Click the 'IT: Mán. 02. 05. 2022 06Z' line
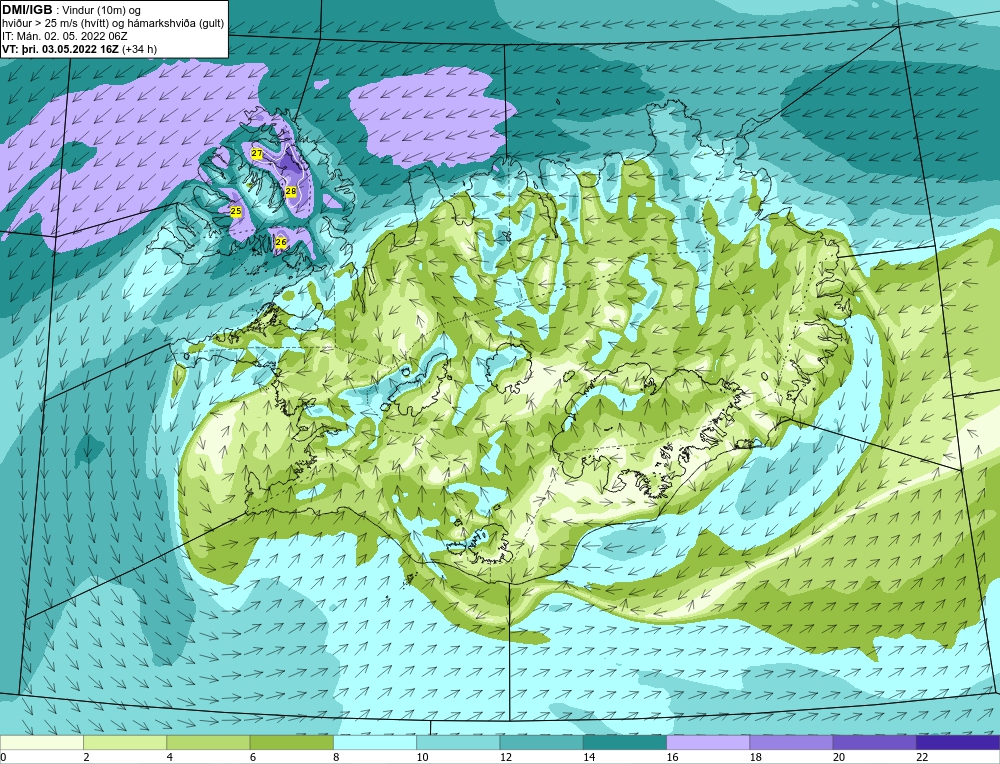Screen dimensions: 1000x764 pos(64,36)
